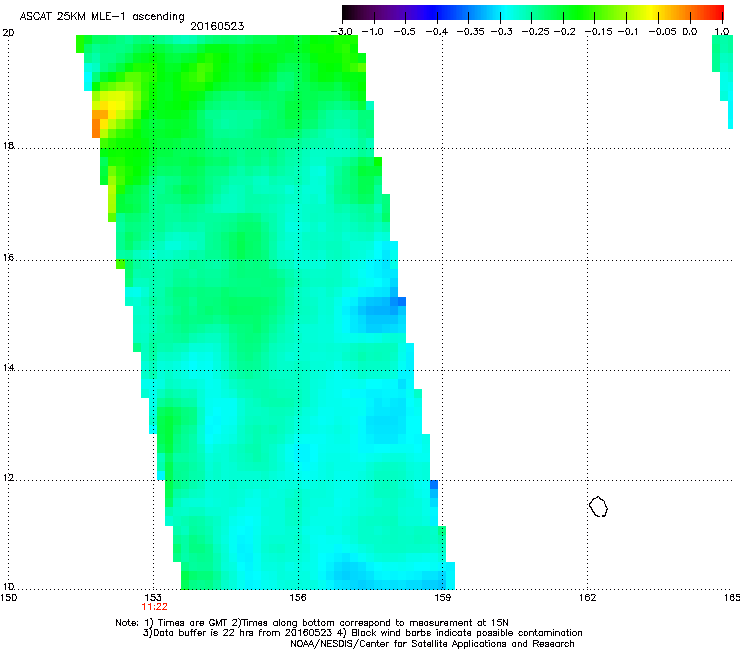Click the NOAA/NESDIS Center credit line
The width and height of the screenshot is (740, 650).
(x=432, y=643)
